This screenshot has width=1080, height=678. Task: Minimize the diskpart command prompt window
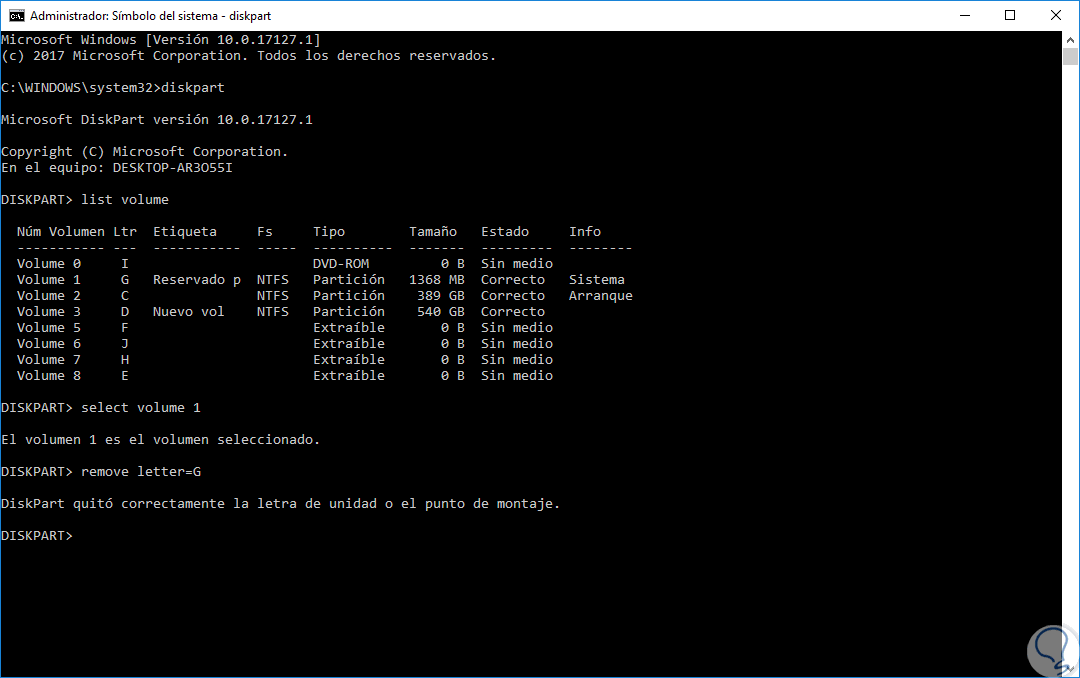tap(965, 15)
